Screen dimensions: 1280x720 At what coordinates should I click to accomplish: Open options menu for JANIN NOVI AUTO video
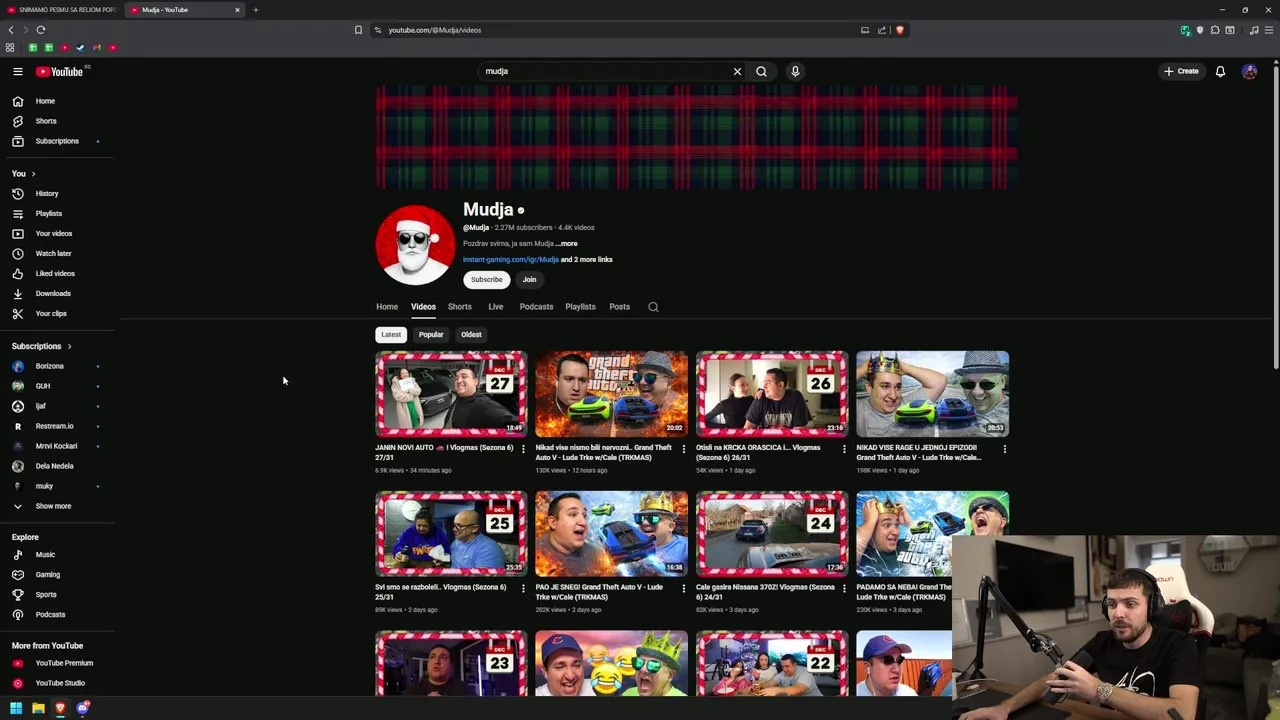(x=523, y=449)
